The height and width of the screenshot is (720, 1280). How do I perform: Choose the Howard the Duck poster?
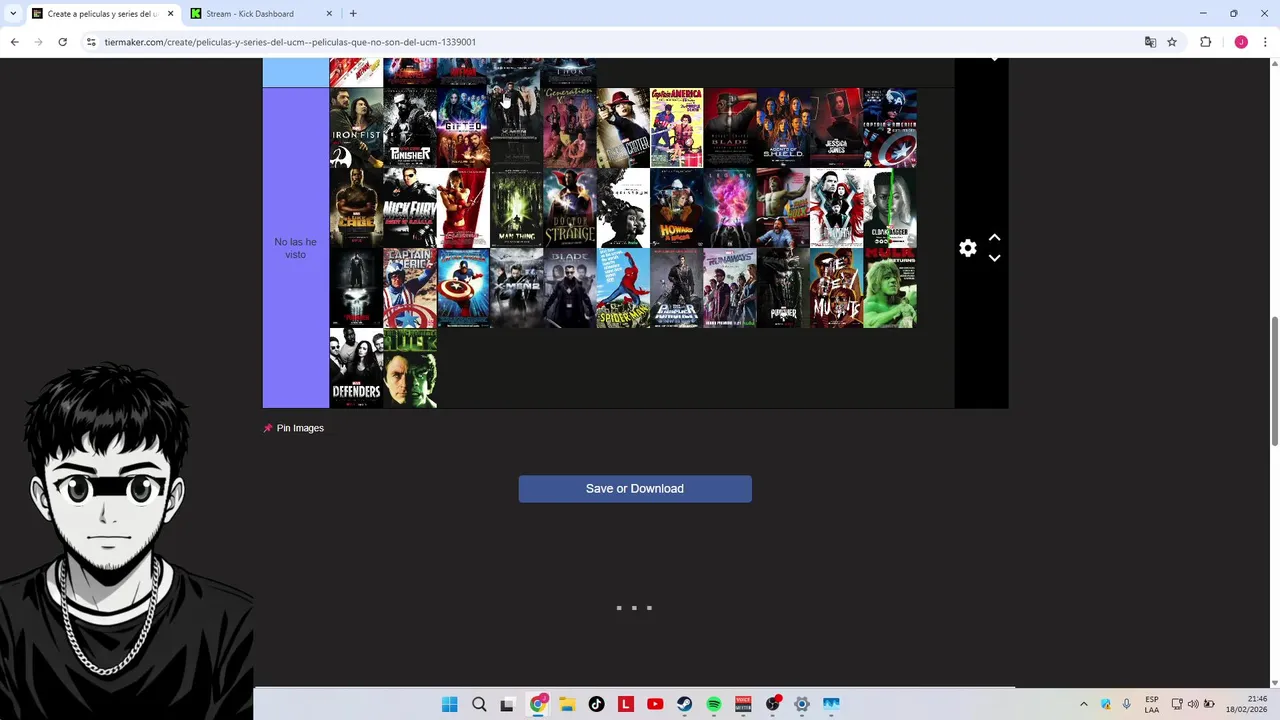coord(676,208)
